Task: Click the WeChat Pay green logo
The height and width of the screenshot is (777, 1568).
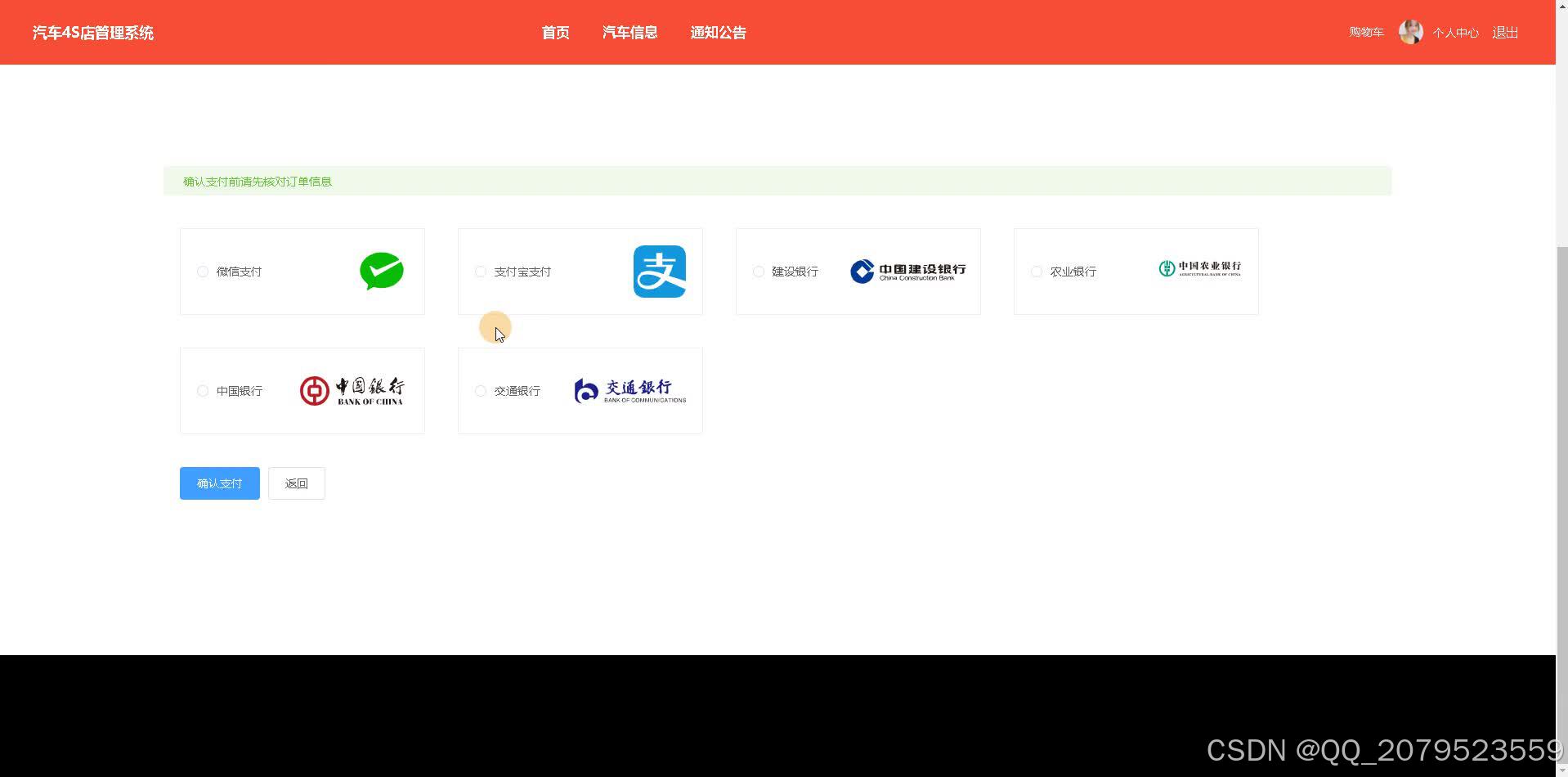Action: (x=381, y=271)
